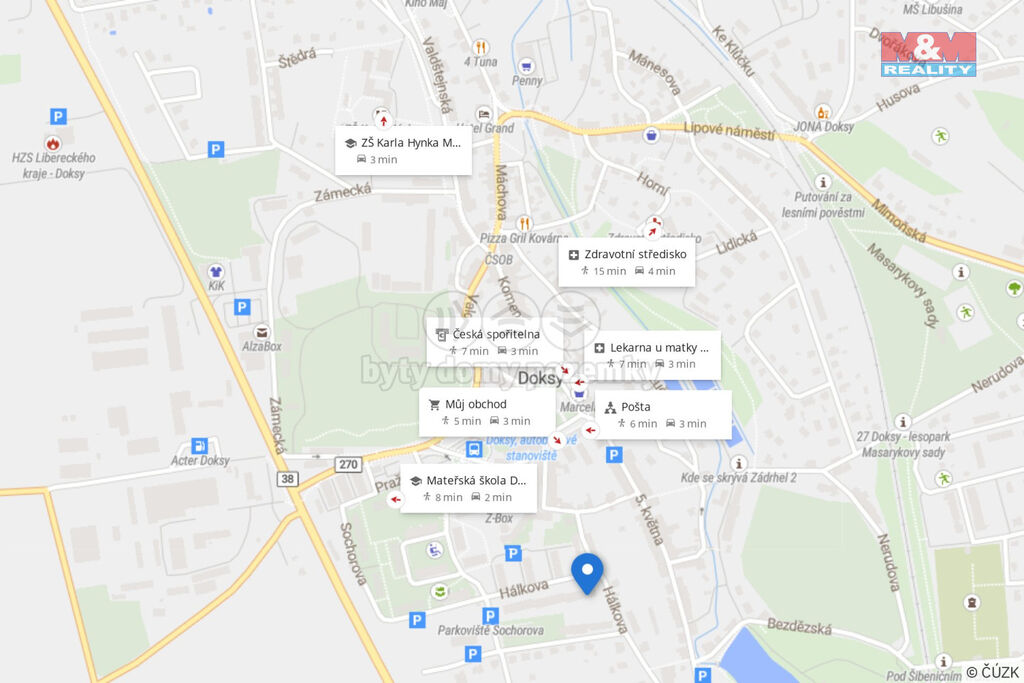
Task: Click the KiK clothing store icon
Action: pyautogui.click(x=216, y=271)
